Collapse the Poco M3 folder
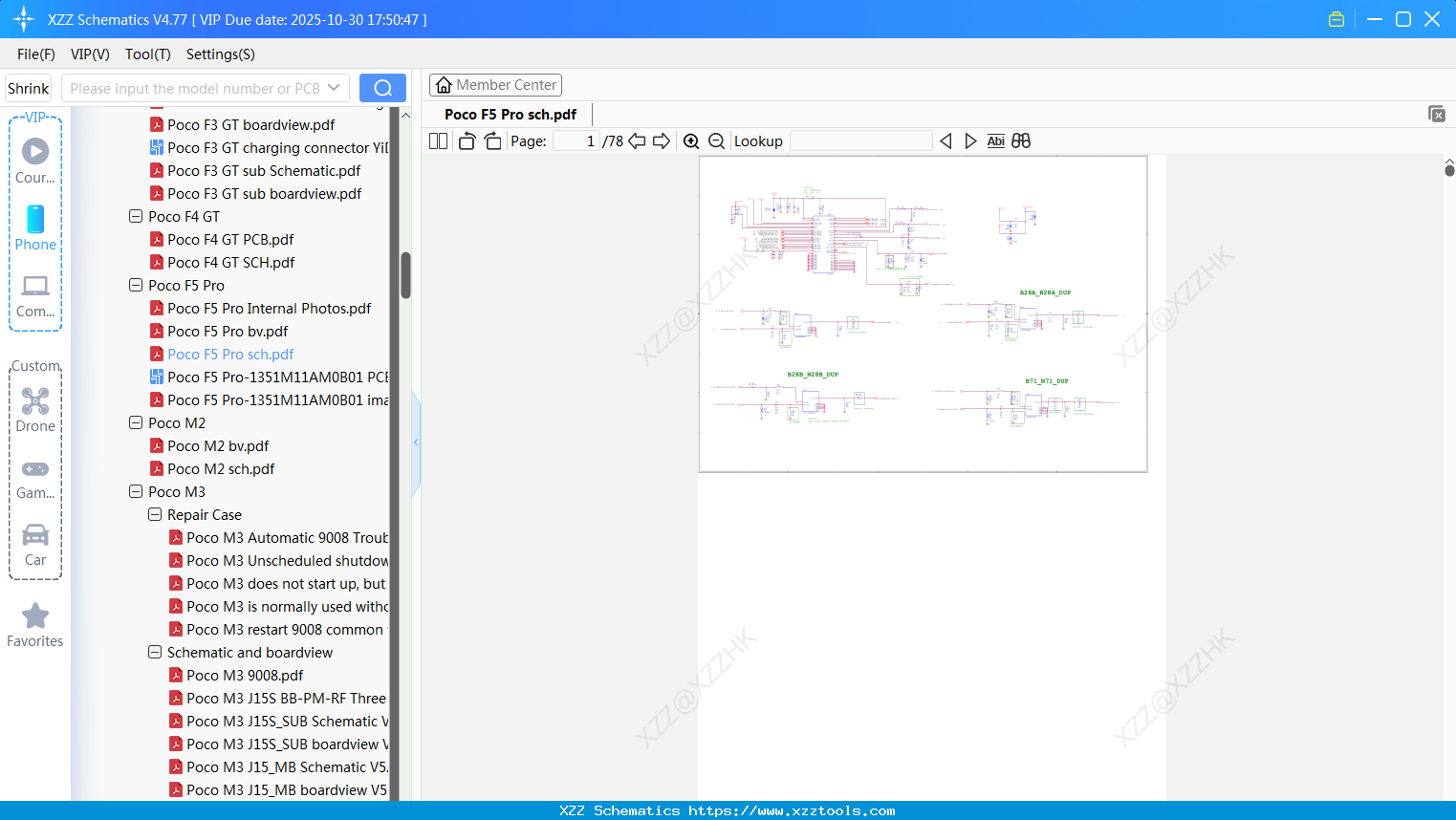The width and height of the screenshot is (1456, 820). tap(136, 492)
